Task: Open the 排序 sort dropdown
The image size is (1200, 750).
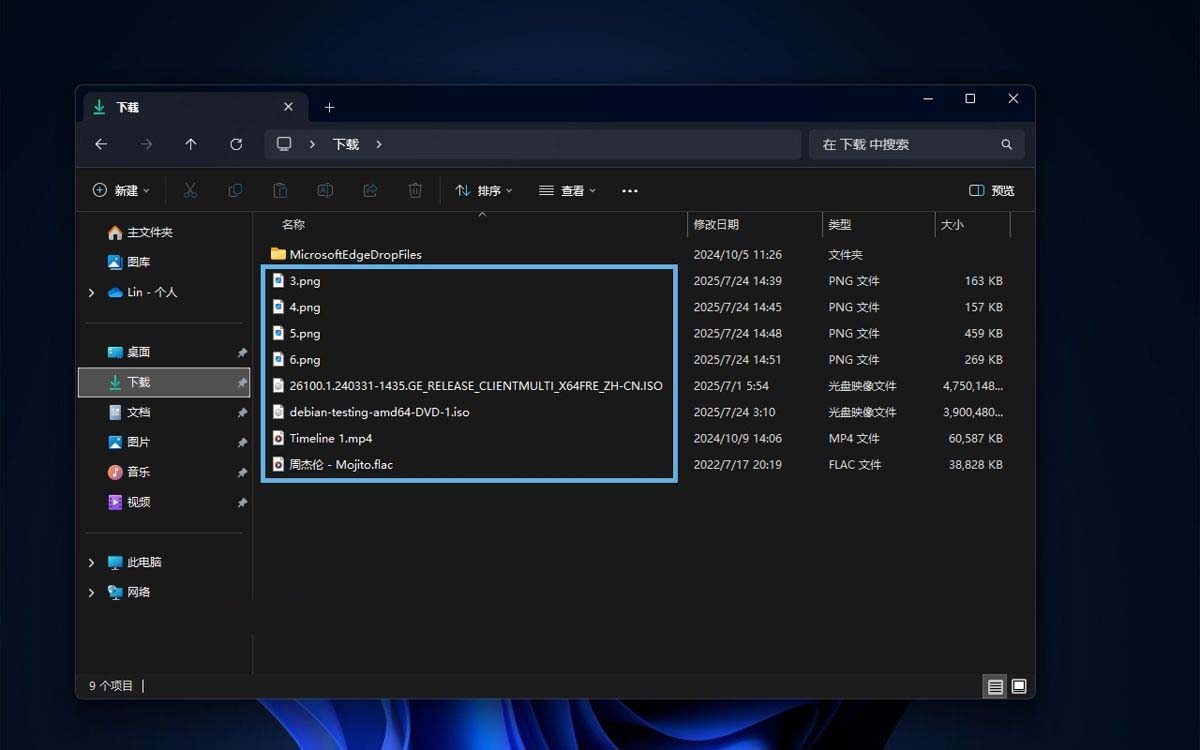Action: pos(484,190)
